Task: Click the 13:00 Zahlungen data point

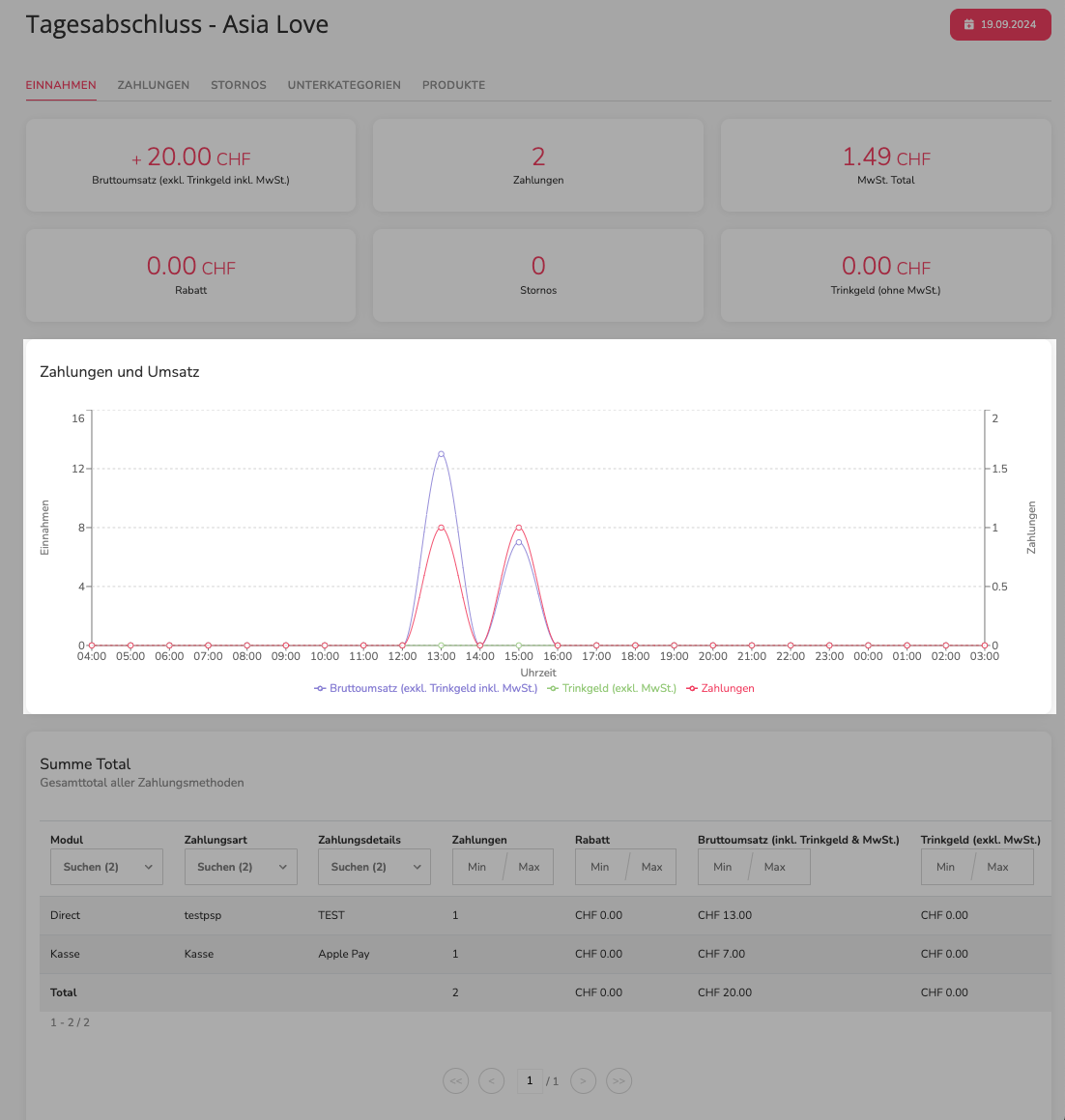Action: (x=442, y=528)
